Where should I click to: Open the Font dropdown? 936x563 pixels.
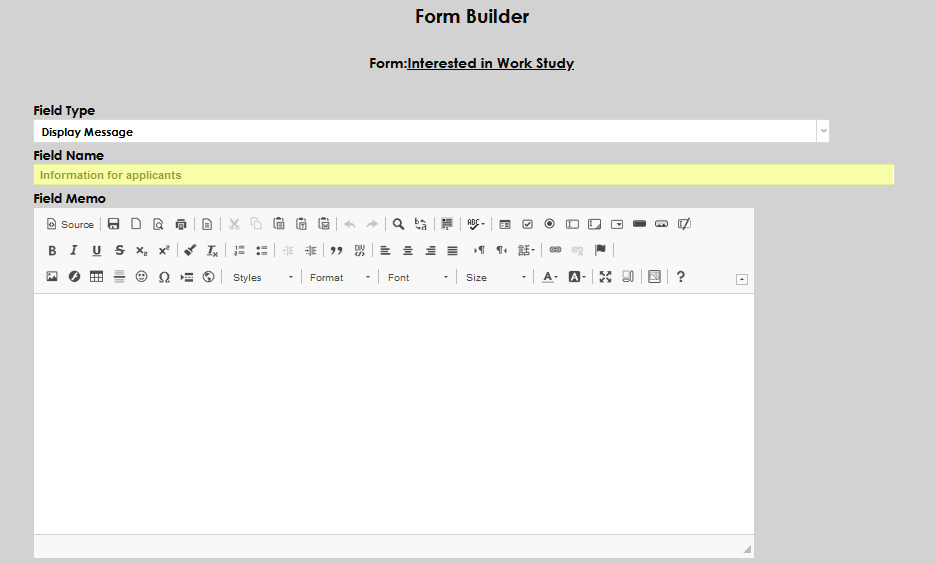click(x=417, y=278)
